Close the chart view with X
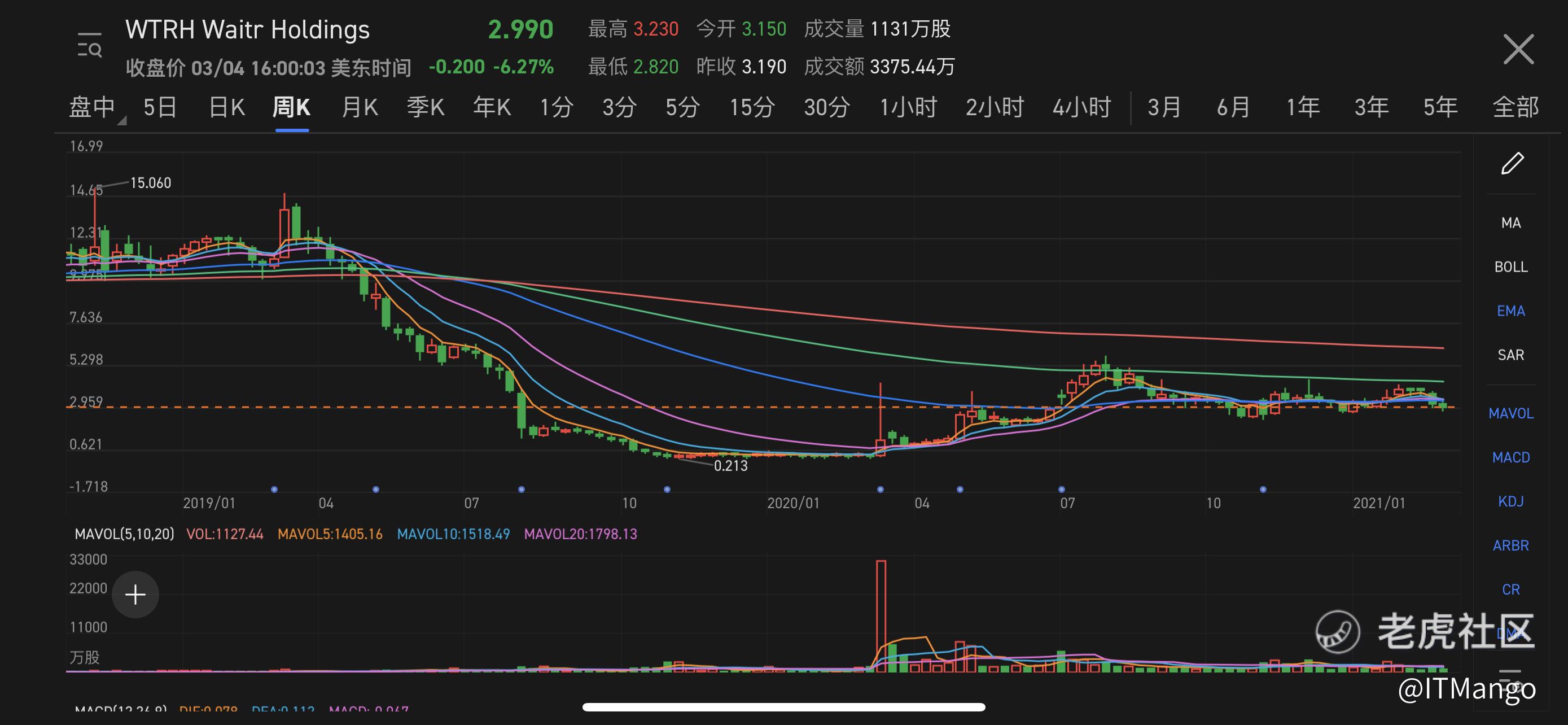 click(1518, 49)
